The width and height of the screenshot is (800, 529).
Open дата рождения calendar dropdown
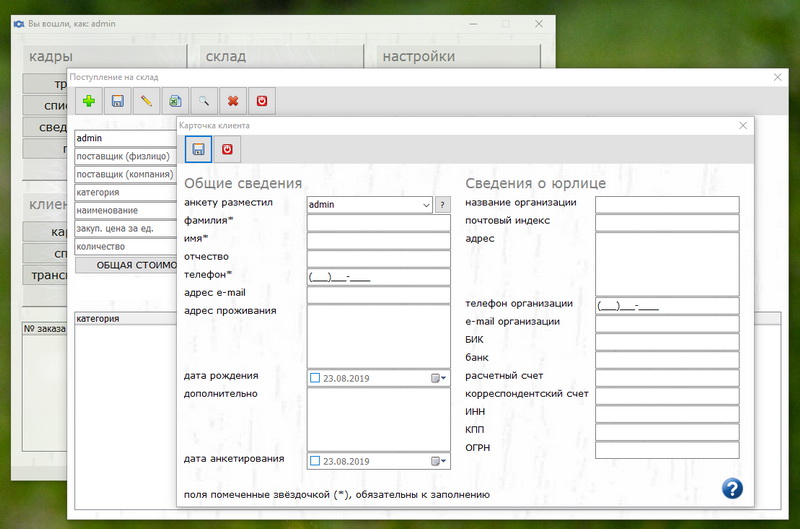439,378
